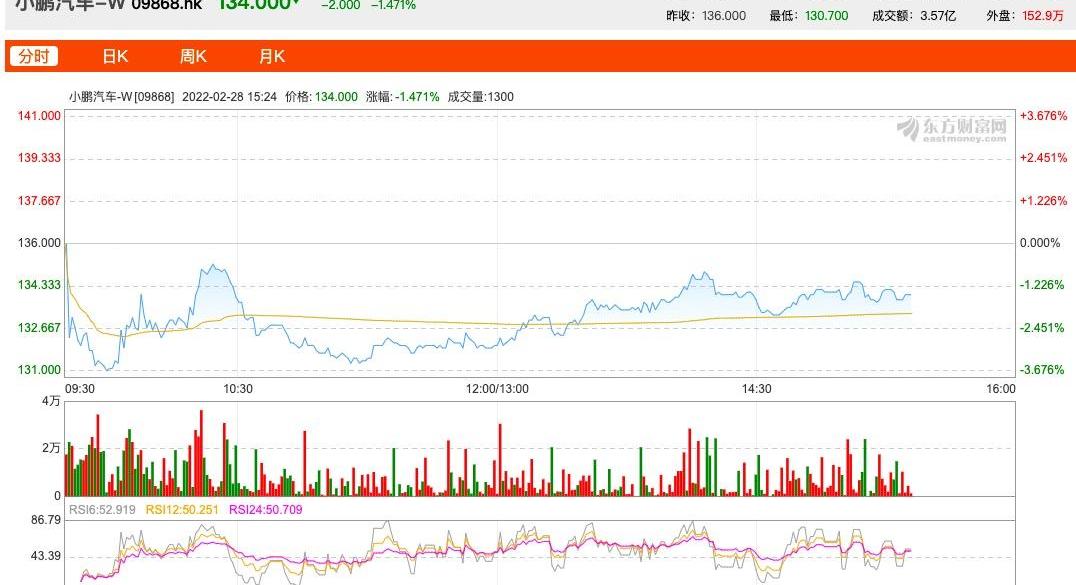Click the +1.226% percent axis label
The width and height of the screenshot is (1076, 585).
1043,200
